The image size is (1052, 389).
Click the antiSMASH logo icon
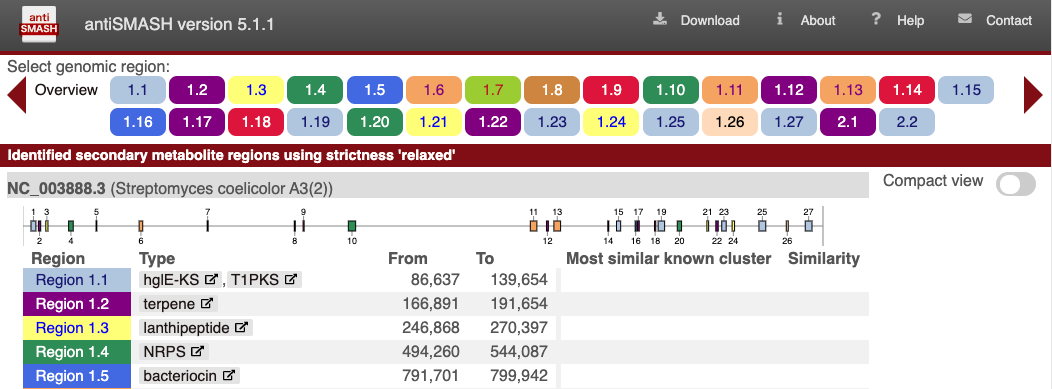pos(40,24)
